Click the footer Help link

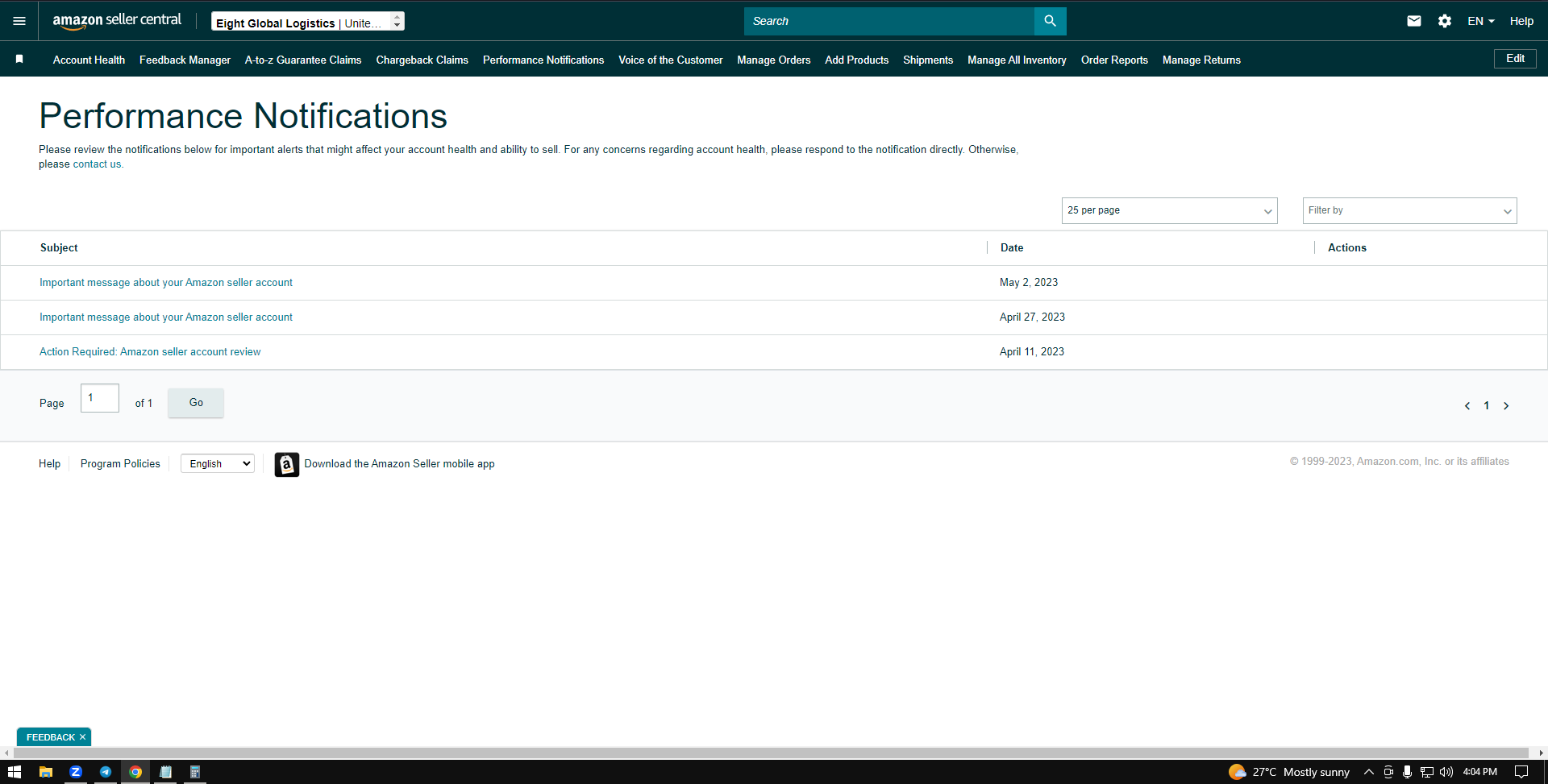tap(49, 463)
